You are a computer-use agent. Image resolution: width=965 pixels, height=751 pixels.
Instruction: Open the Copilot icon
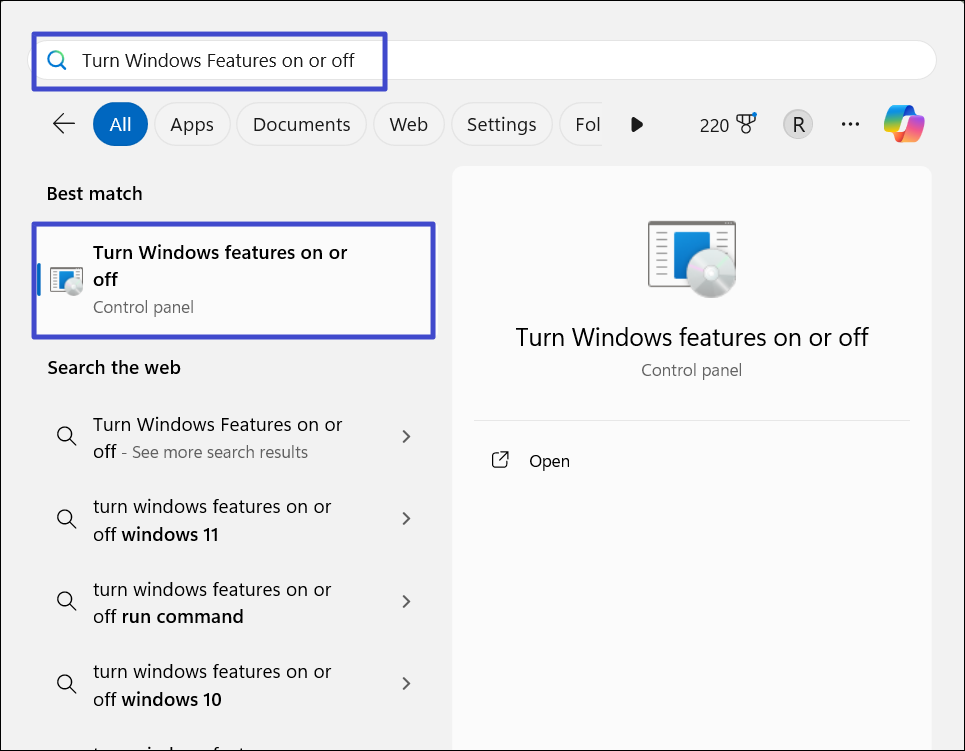pos(904,124)
